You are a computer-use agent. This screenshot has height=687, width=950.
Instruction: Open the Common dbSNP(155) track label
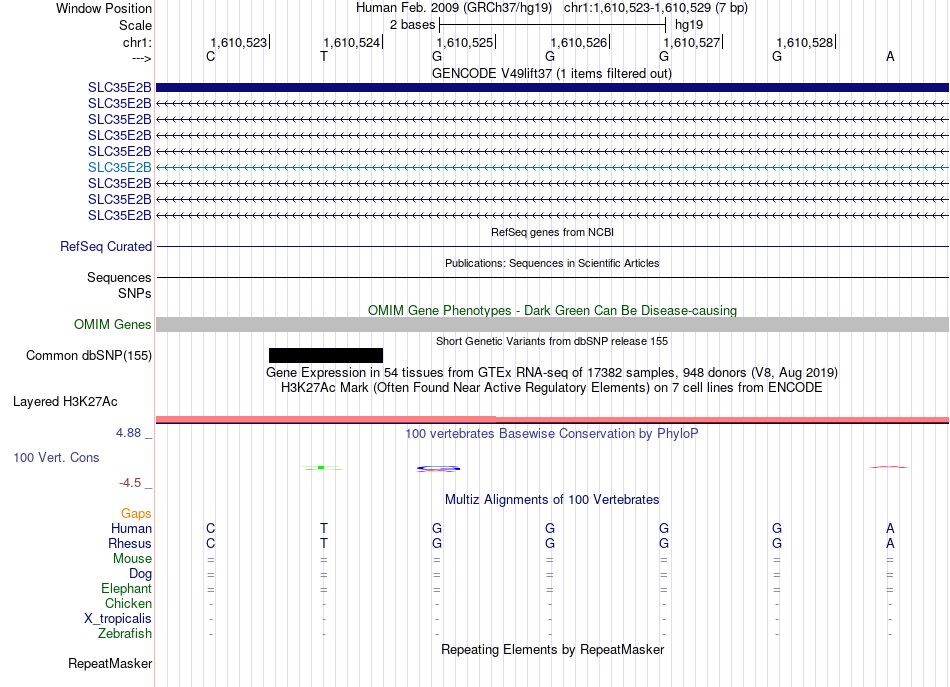coord(88,356)
